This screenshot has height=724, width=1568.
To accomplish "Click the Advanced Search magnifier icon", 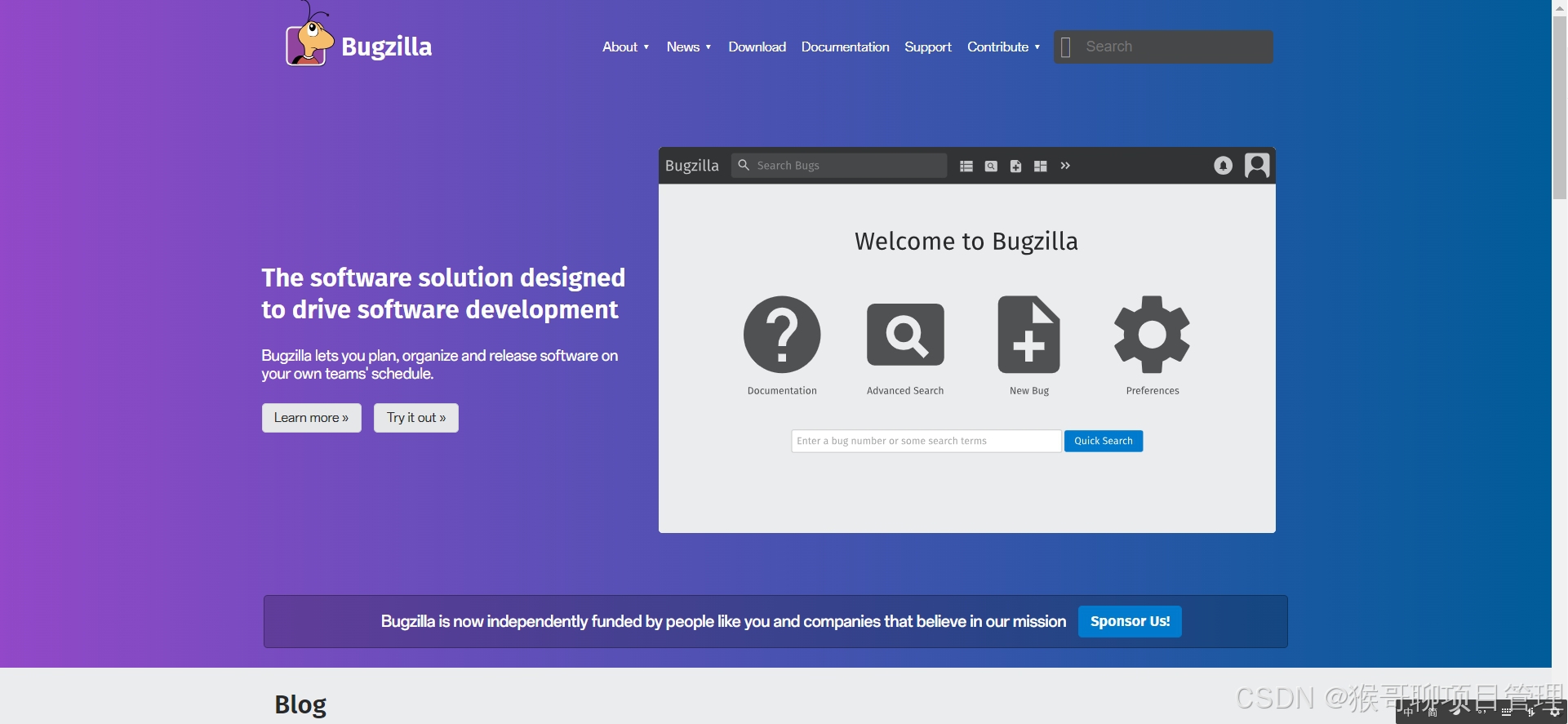I will 905,335.
